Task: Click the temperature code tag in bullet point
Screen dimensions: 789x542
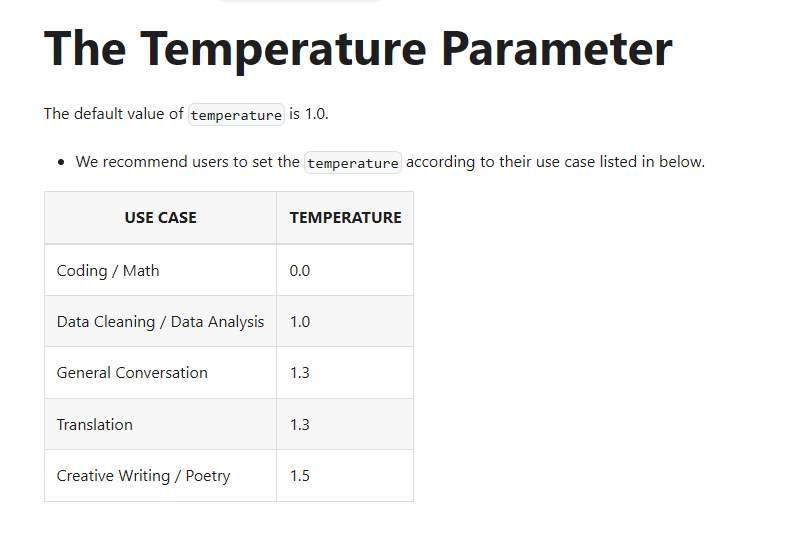Action: [353, 163]
